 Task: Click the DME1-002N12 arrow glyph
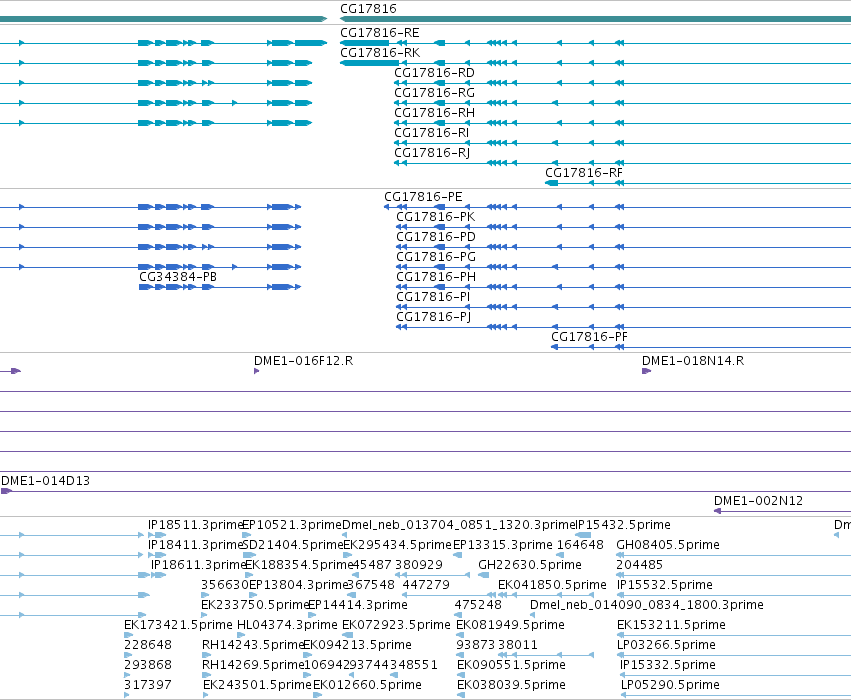[x=717, y=511]
